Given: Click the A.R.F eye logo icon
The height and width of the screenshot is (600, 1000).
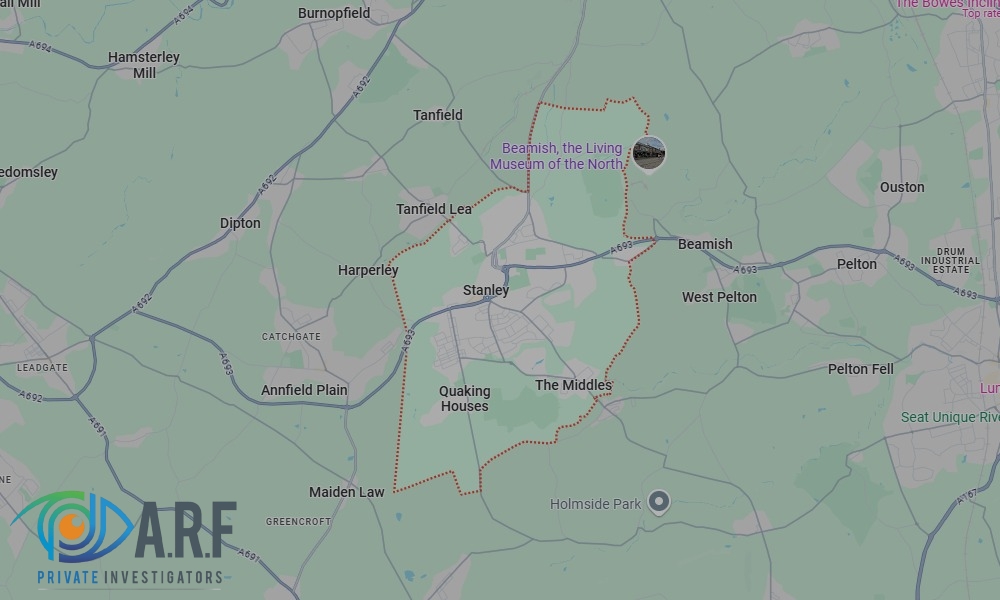Looking at the screenshot, I should 73,526.
